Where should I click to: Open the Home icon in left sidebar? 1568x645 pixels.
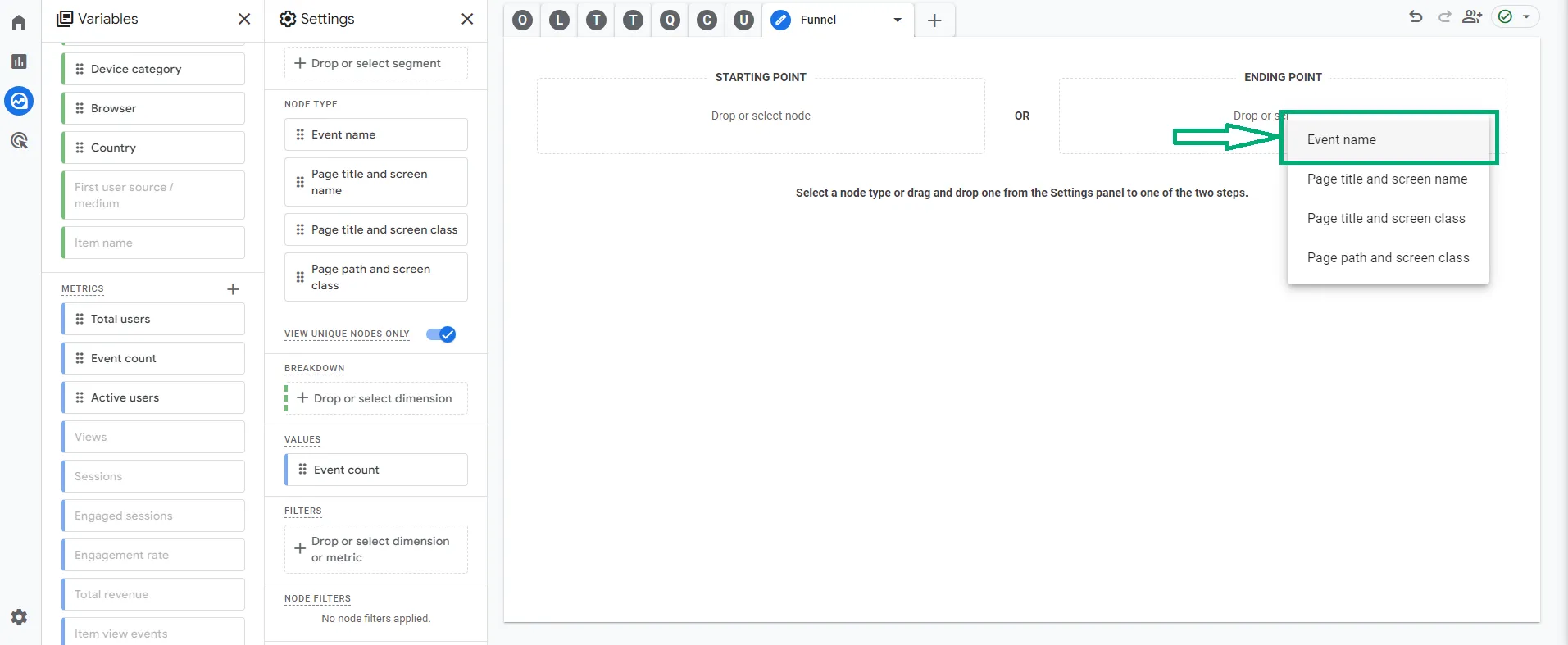tap(19, 22)
